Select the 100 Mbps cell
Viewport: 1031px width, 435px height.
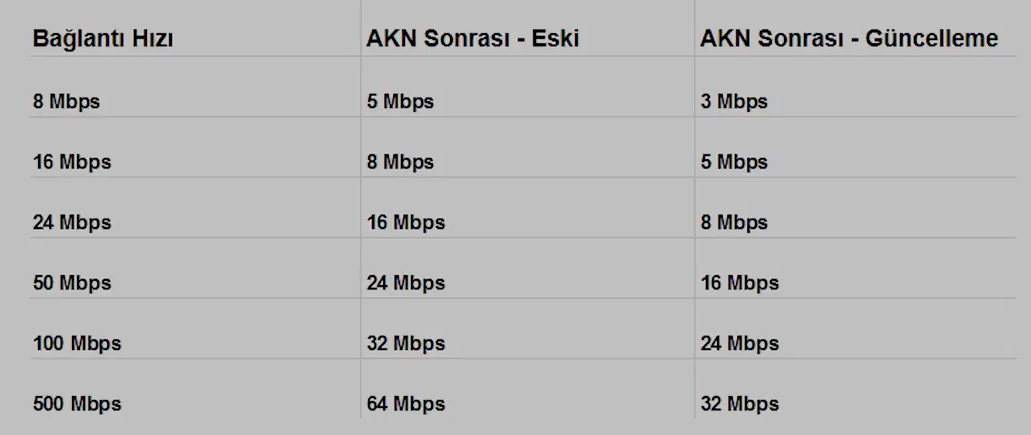(x=77, y=344)
